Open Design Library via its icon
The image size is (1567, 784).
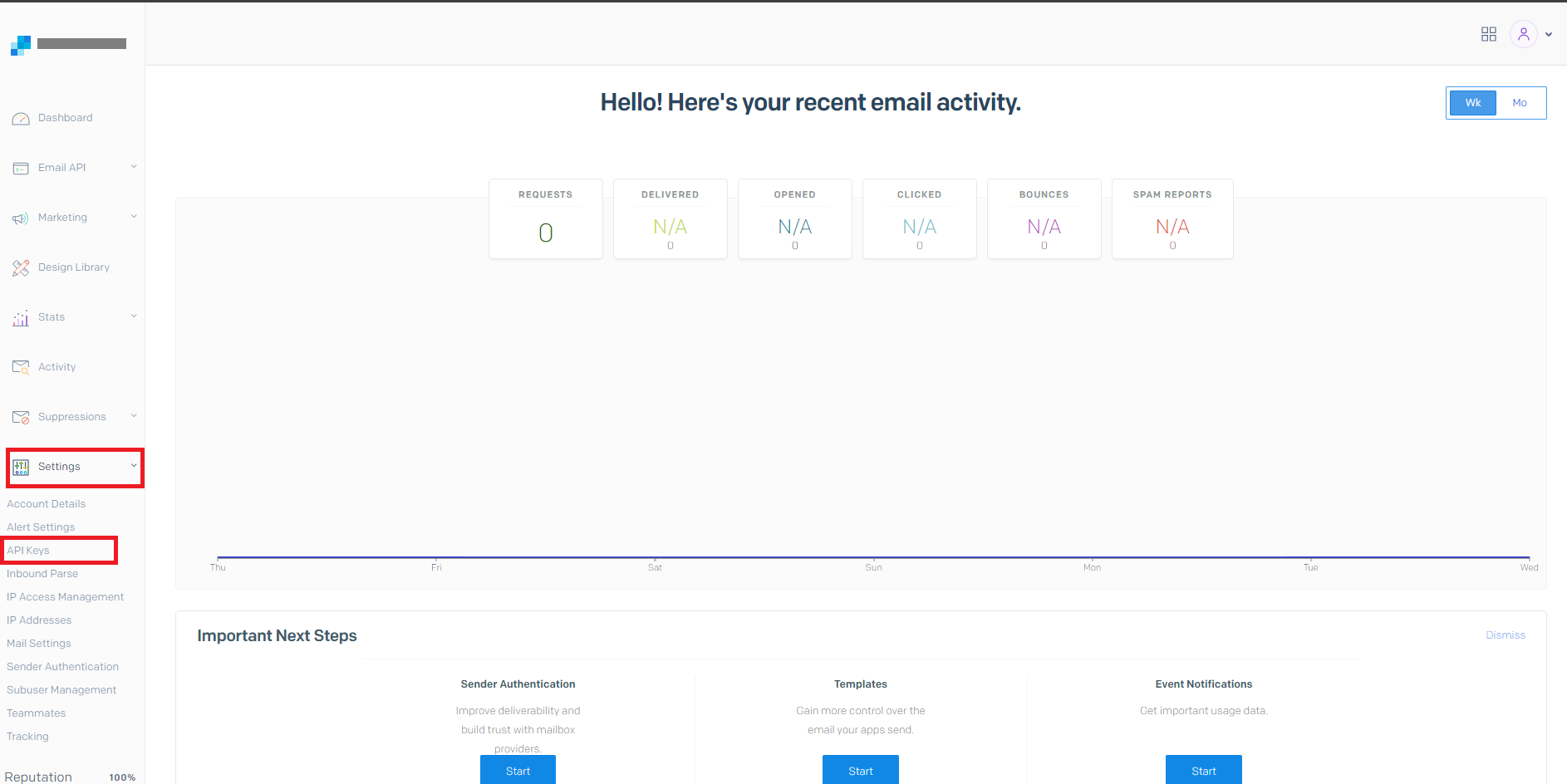click(21, 268)
